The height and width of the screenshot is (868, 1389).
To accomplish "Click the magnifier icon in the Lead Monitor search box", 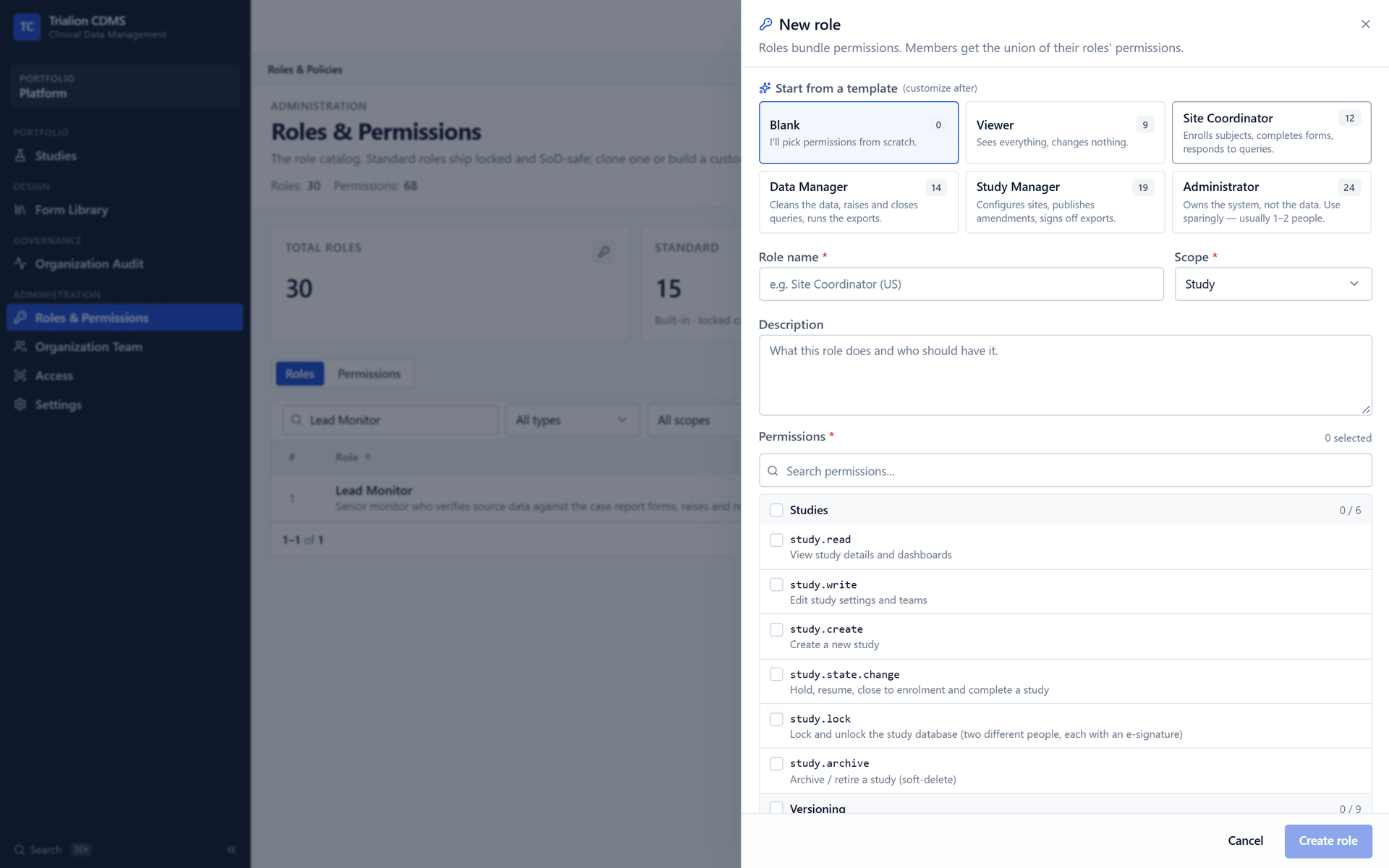I will click(x=296, y=420).
